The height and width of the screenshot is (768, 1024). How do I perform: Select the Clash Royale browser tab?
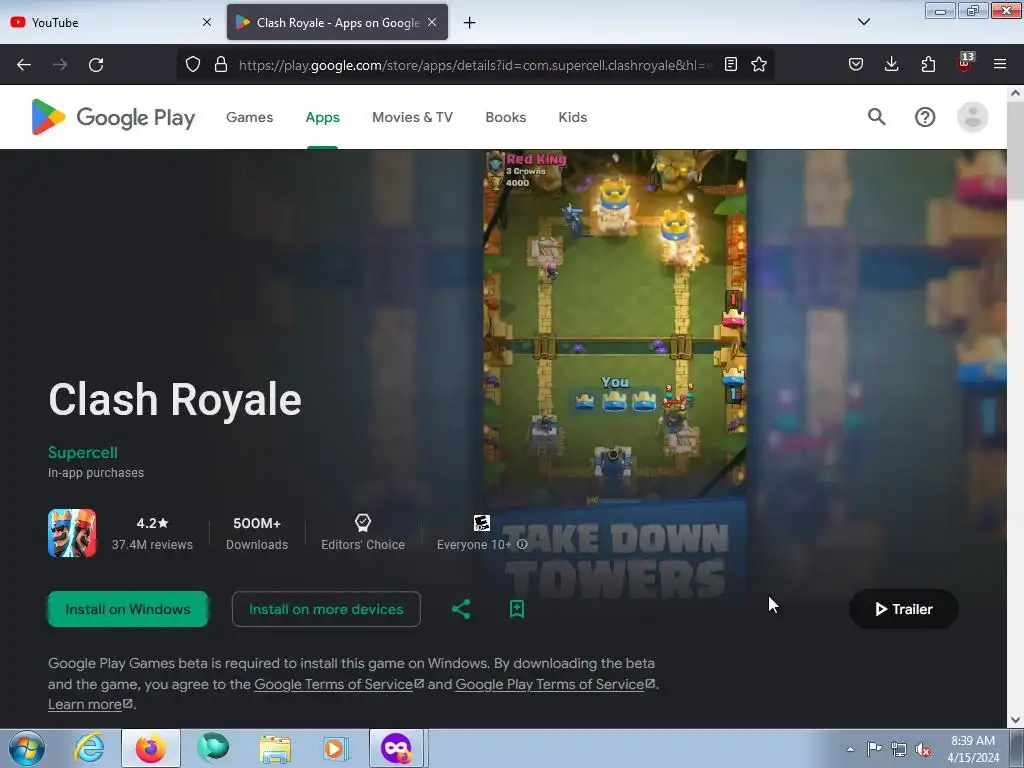coord(337,22)
